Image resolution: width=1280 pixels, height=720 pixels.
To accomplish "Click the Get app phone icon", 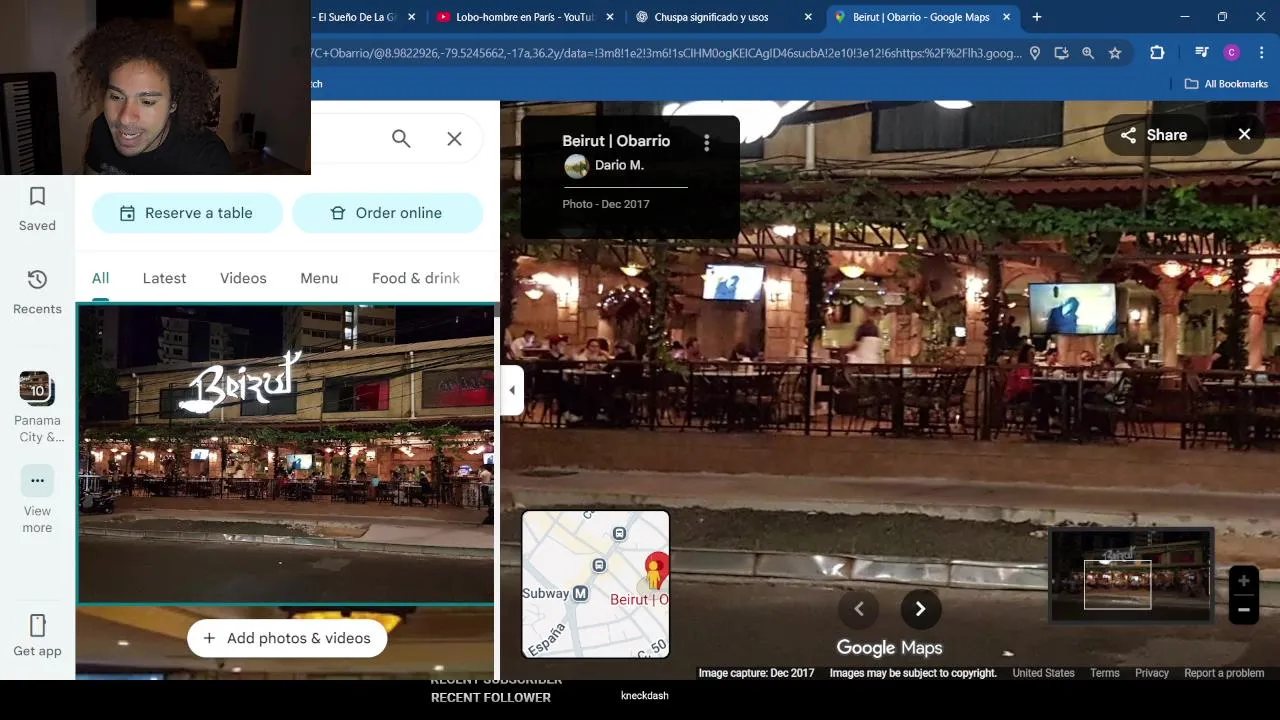I will [x=37, y=625].
